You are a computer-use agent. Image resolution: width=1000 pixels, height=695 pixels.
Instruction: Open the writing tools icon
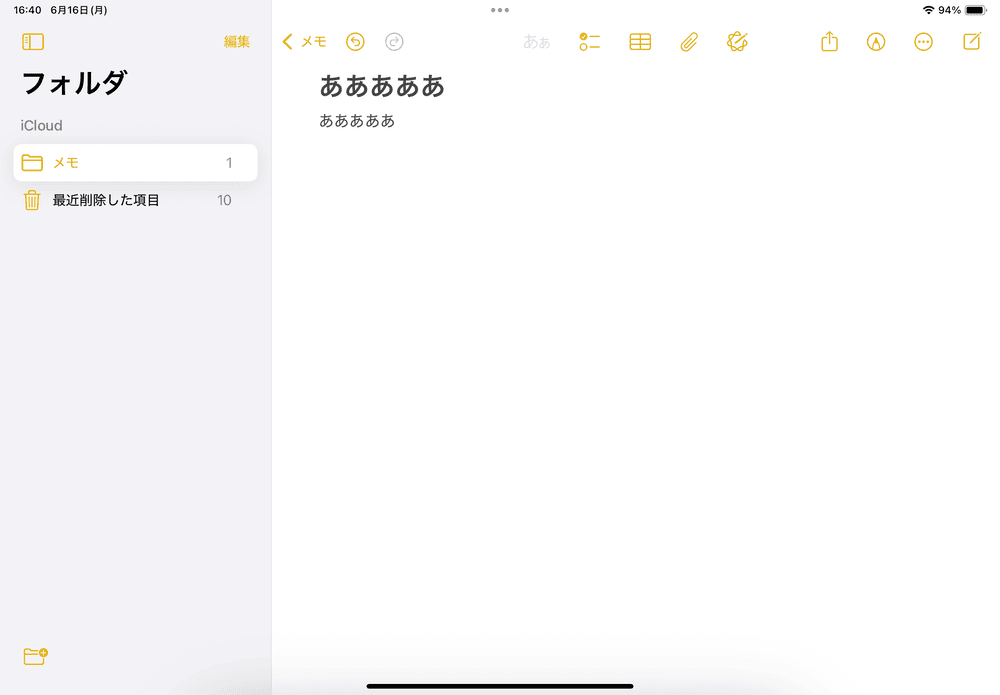coord(738,42)
